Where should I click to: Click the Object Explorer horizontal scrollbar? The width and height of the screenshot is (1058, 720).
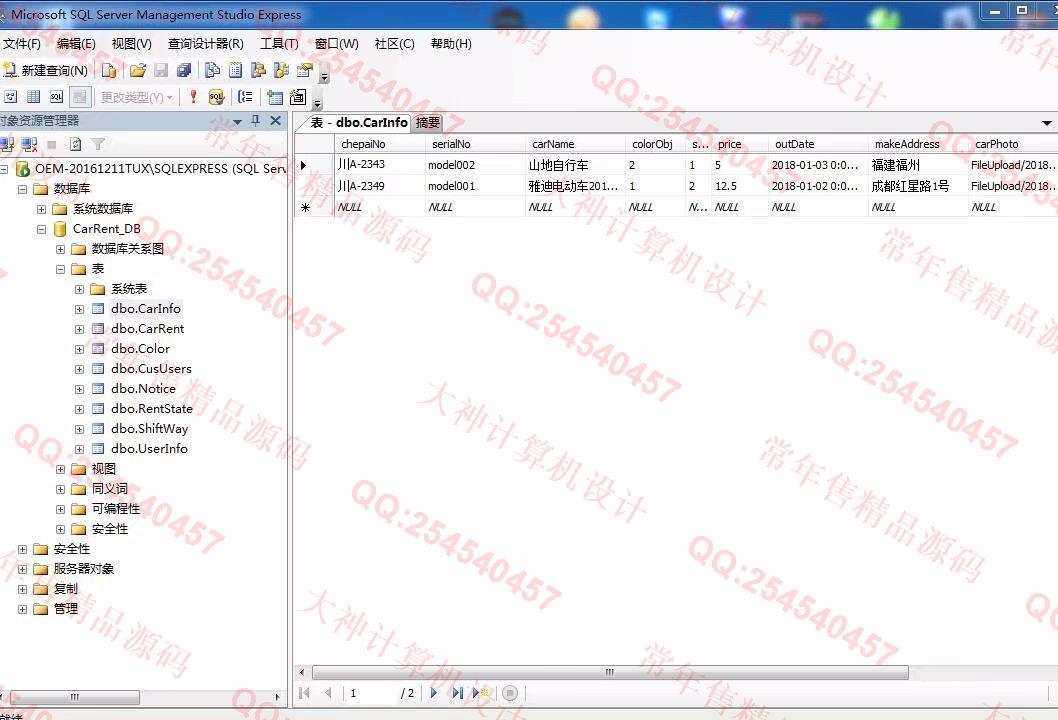pos(74,697)
